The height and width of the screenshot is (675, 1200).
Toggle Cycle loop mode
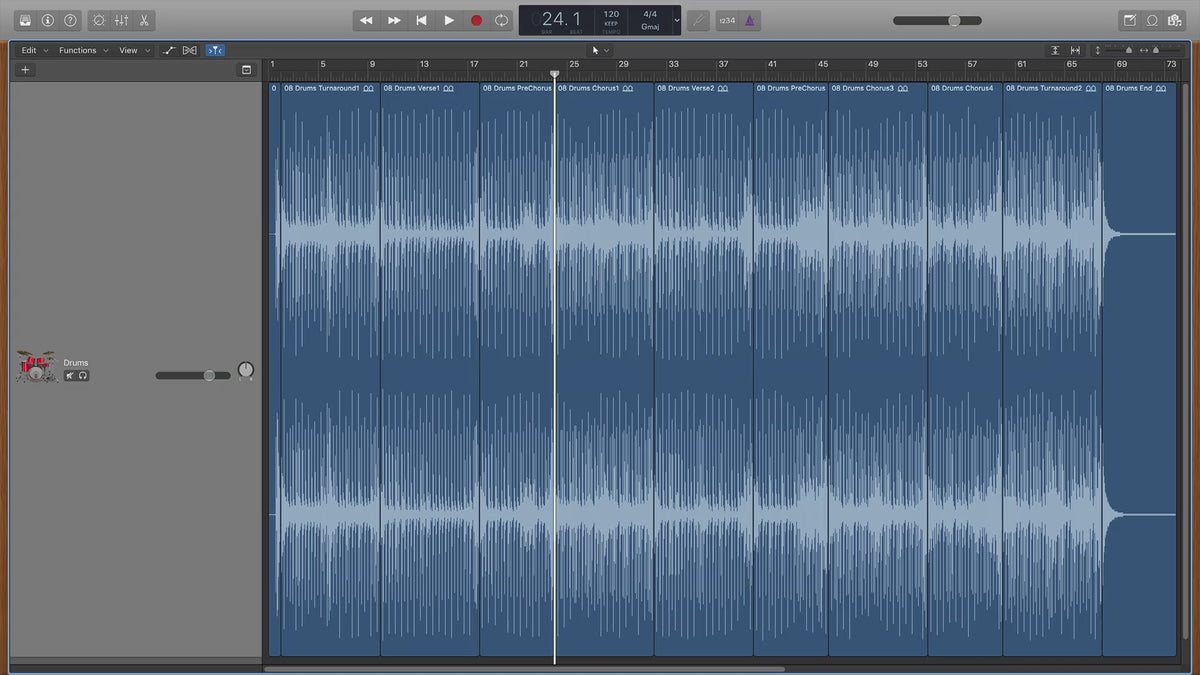point(502,20)
